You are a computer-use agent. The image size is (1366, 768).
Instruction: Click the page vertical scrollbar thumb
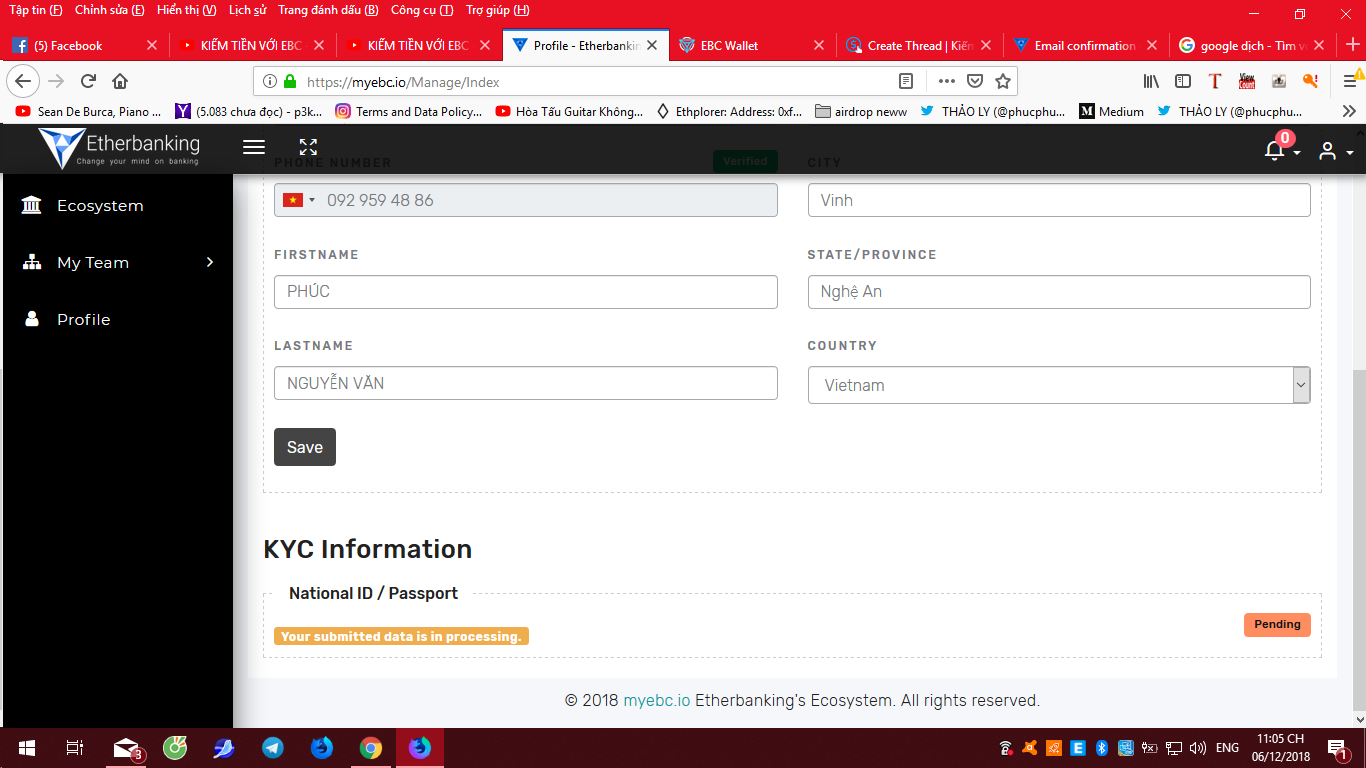(x=1358, y=540)
